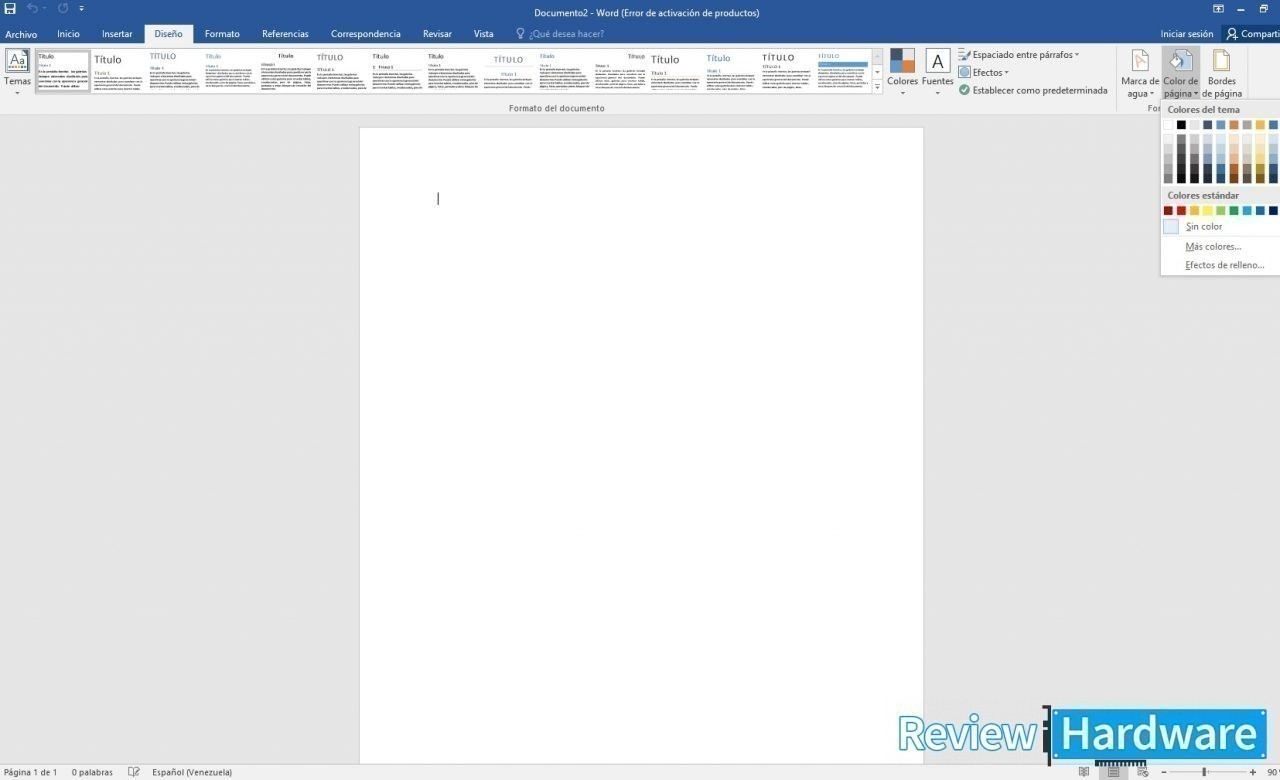Open the Marca de agua watermark menu
This screenshot has height=780, width=1280.
pyautogui.click(x=1139, y=72)
